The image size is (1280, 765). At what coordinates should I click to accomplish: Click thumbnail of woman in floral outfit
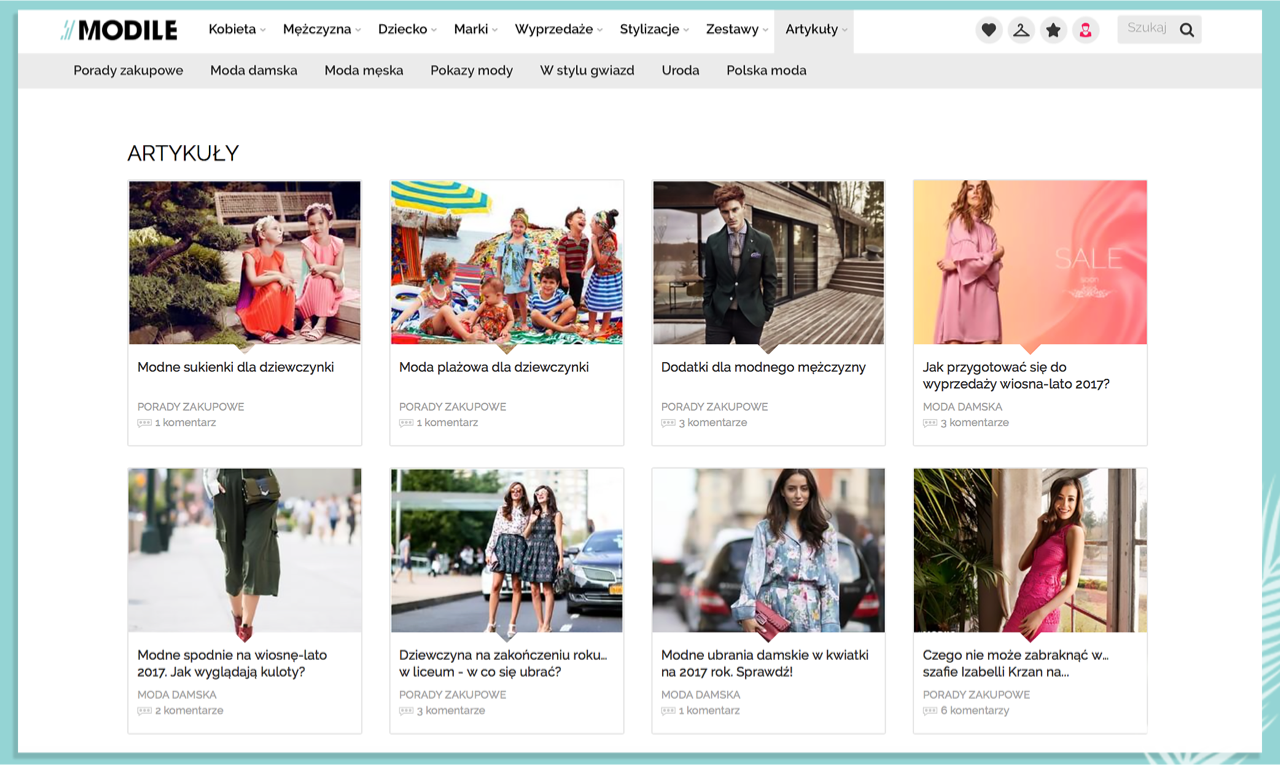click(768, 550)
